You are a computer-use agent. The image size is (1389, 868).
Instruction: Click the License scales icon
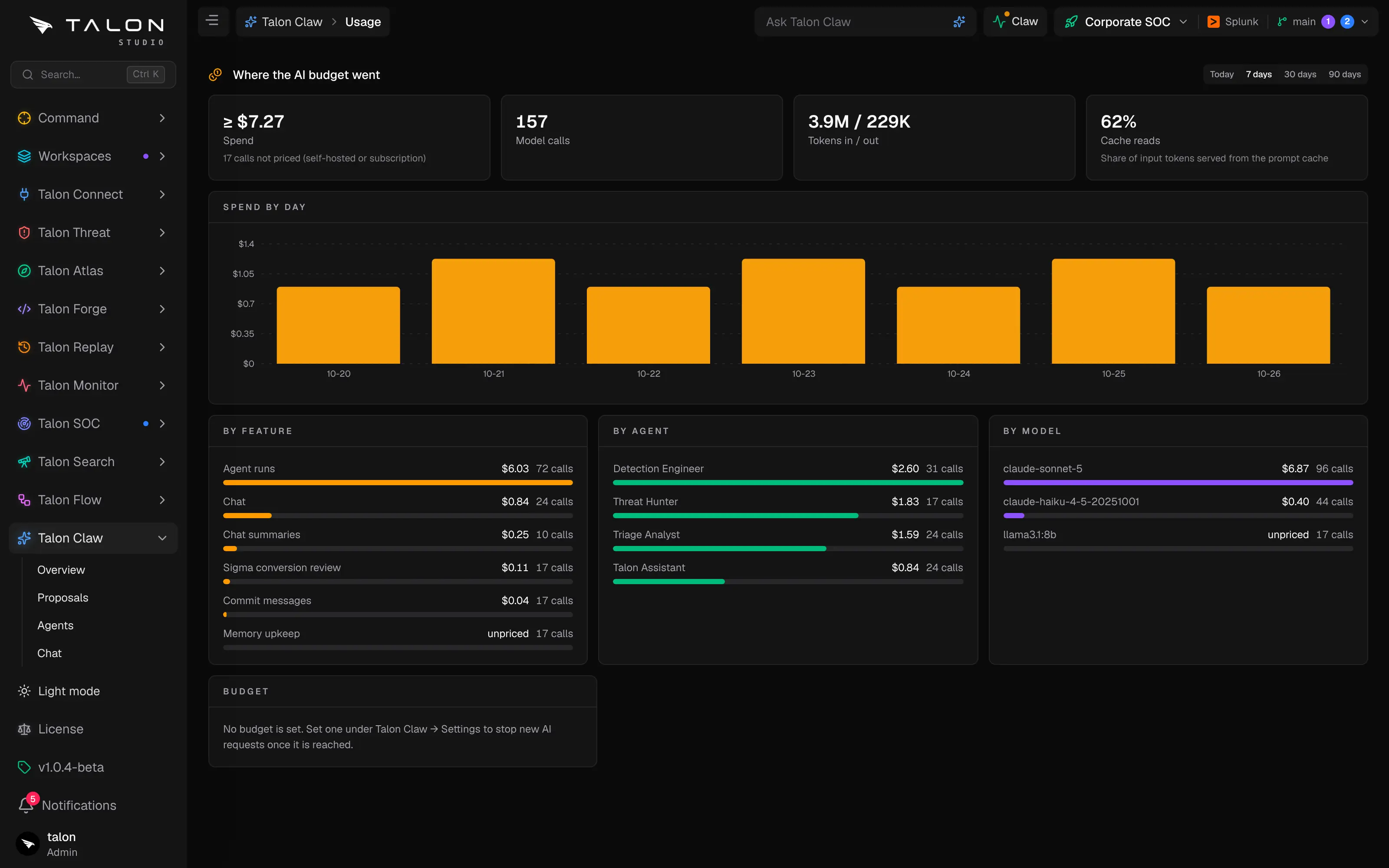click(24, 729)
